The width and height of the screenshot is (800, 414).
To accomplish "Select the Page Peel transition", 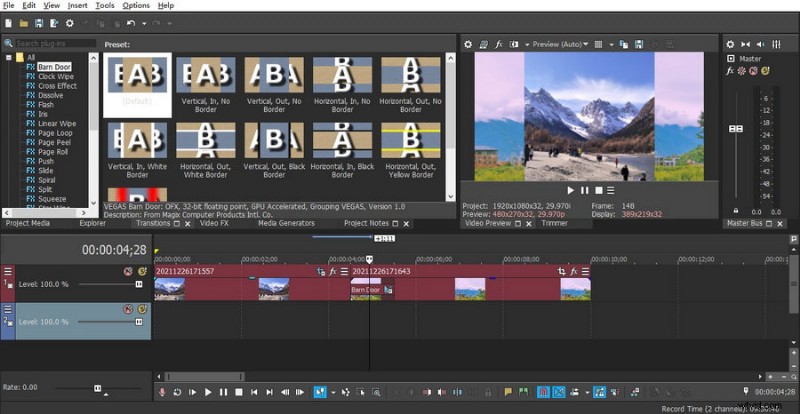I will [55, 142].
